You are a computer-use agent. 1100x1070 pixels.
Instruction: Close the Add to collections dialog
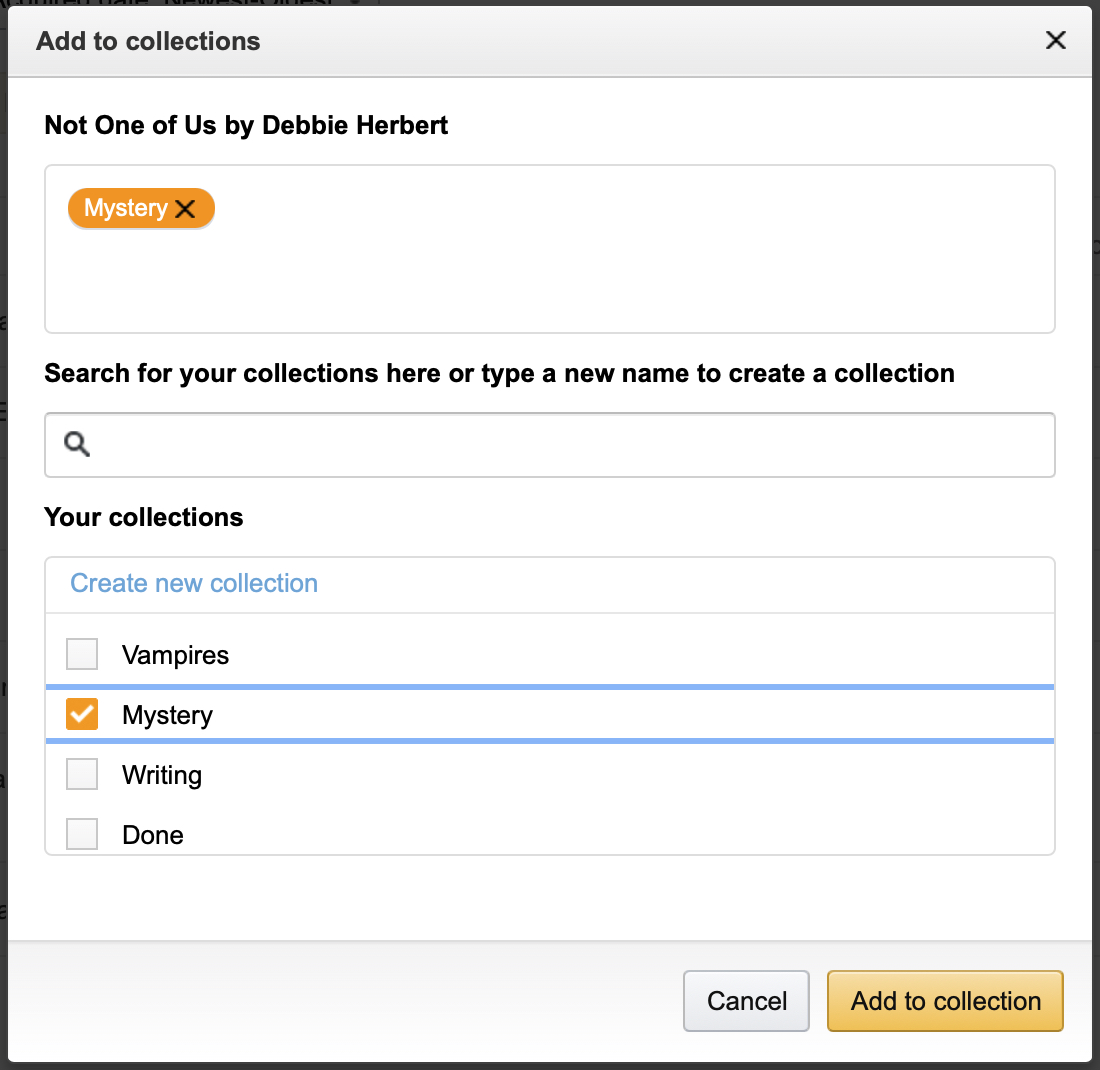1055,41
